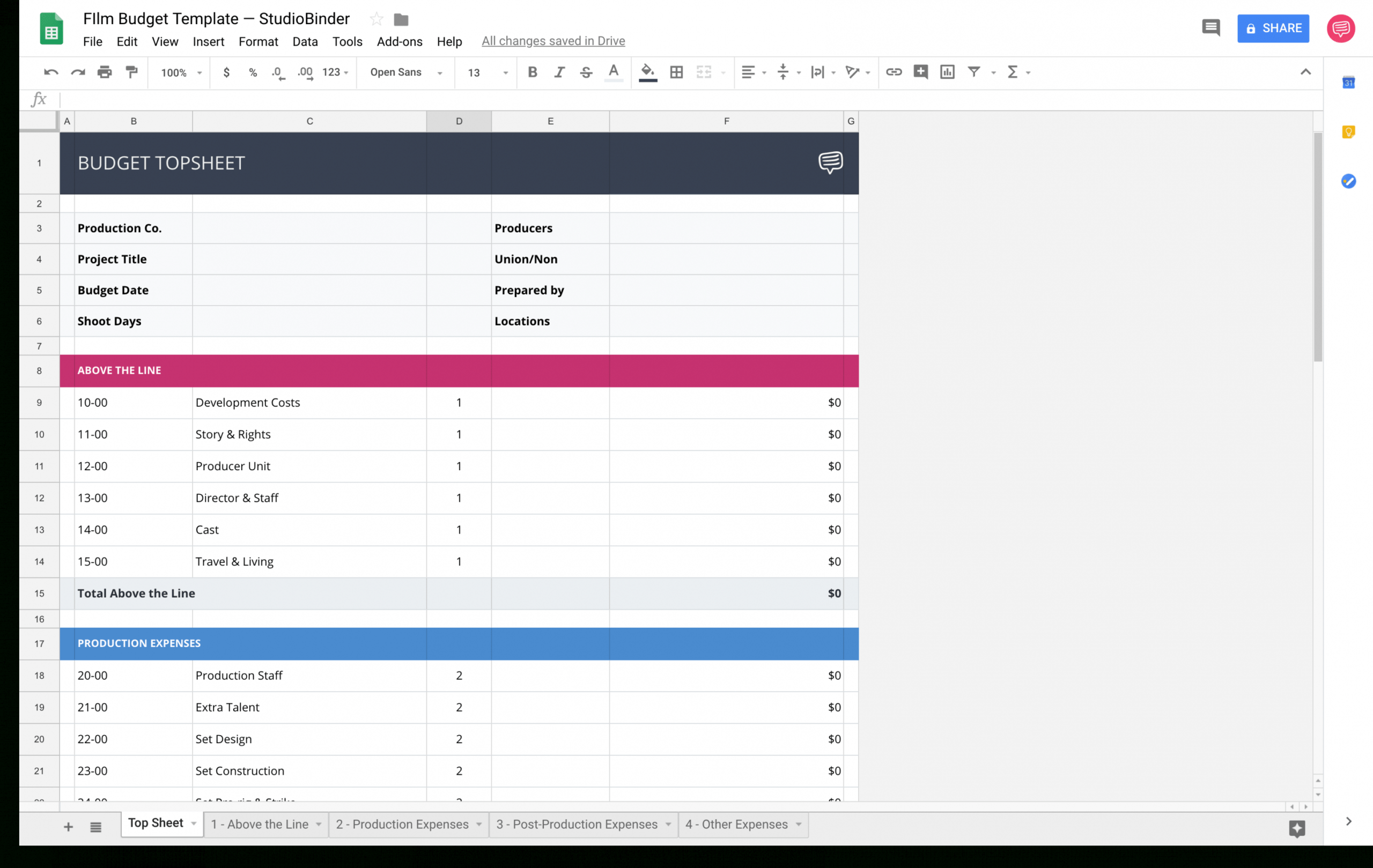Open the borders tool
Image resolution: width=1373 pixels, height=868 pixels.
tap(676, 72)
